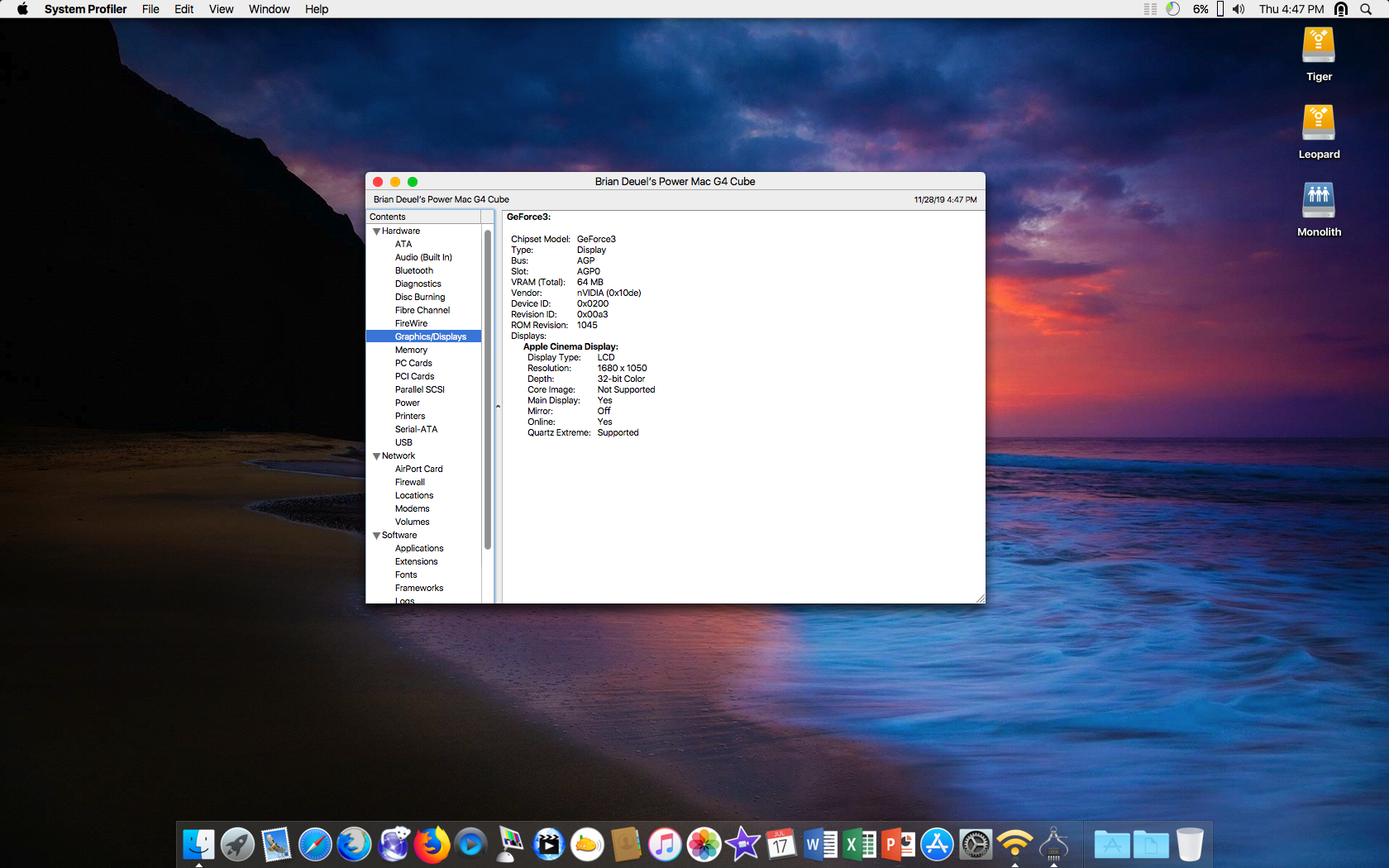Open the Contacts address book in dock
Image resolution: width=1389 pixels, height=868 pixels.
[626, 845]
